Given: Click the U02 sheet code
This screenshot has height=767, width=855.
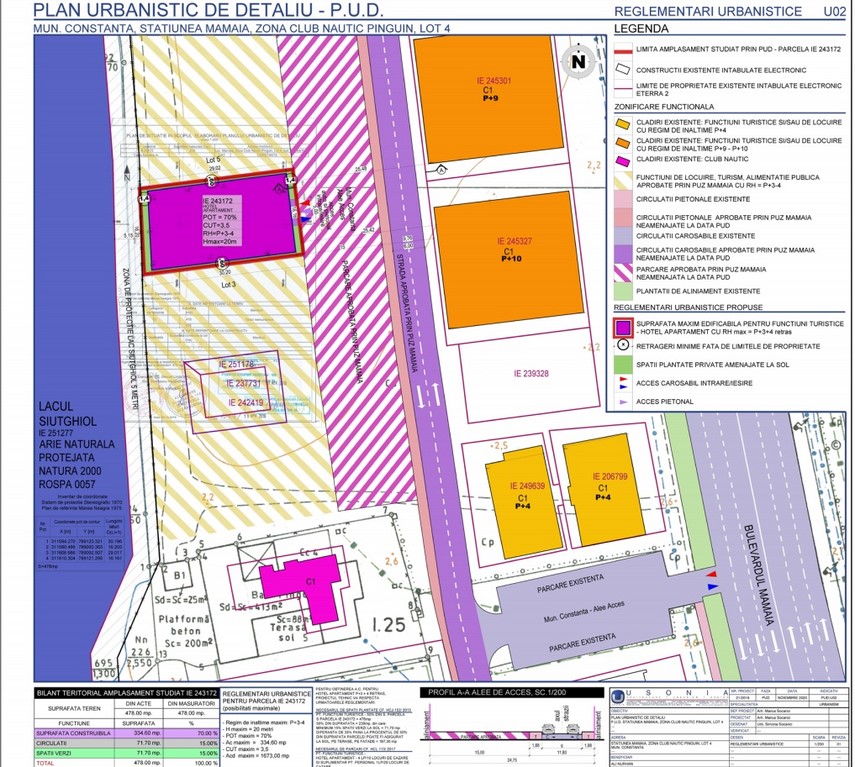Looking at the screenshot, I should [x=835, y=11].
